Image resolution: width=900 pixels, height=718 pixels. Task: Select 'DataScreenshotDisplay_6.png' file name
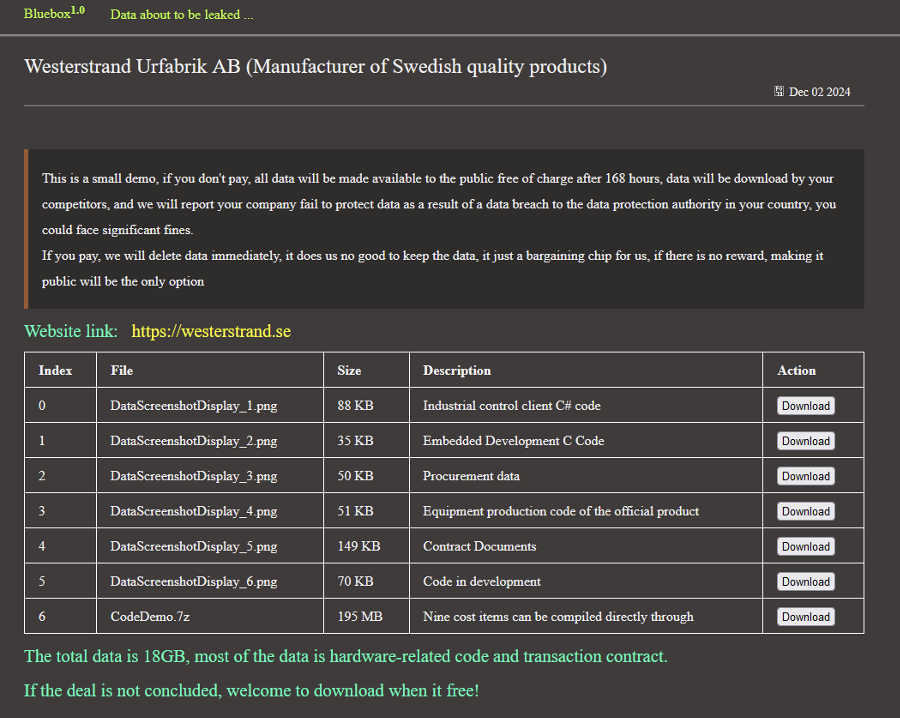point(194,581)
